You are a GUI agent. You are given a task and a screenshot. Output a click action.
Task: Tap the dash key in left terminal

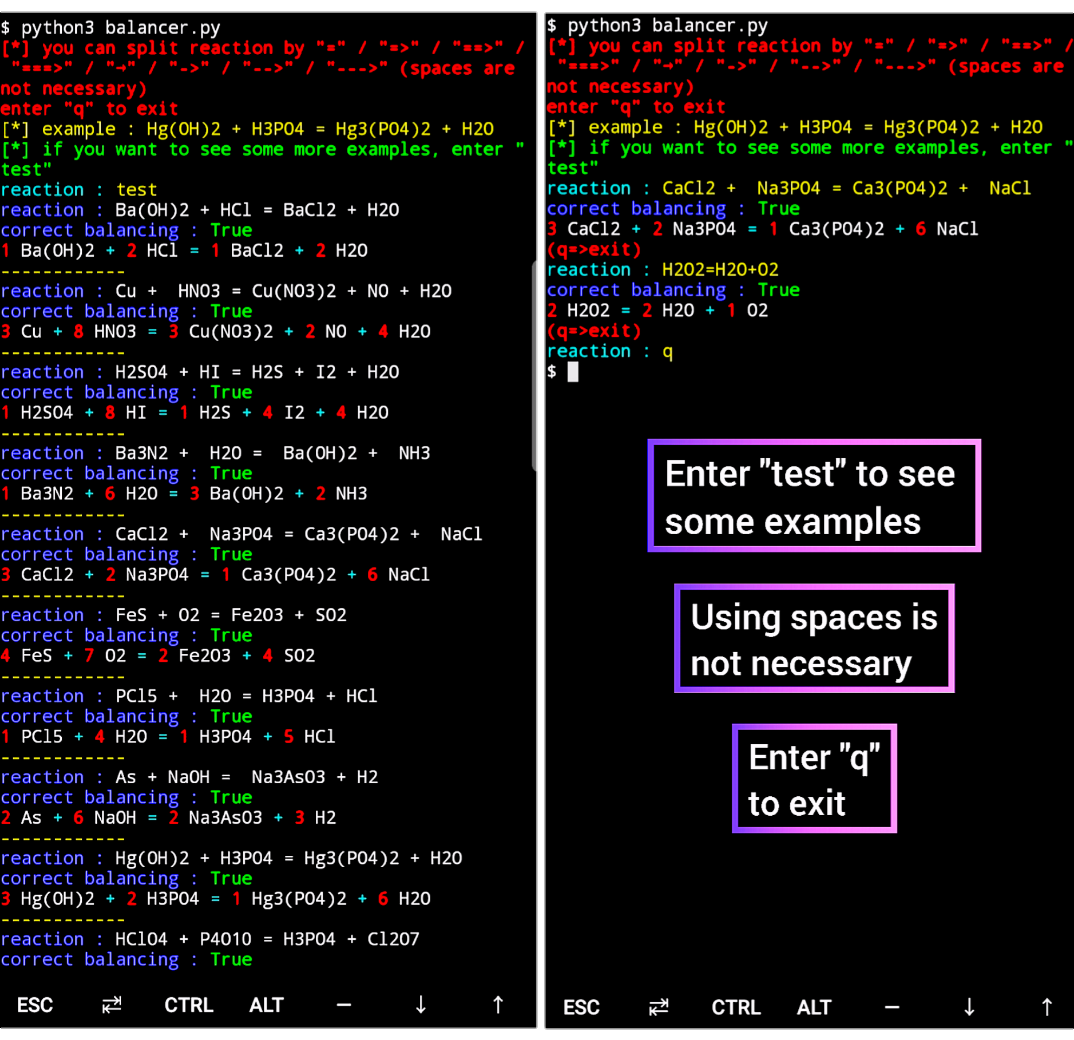point(344,1005)
